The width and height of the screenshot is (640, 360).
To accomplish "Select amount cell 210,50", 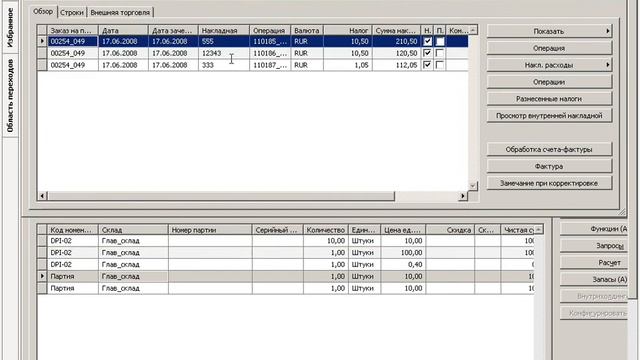I will coord(396,41).
